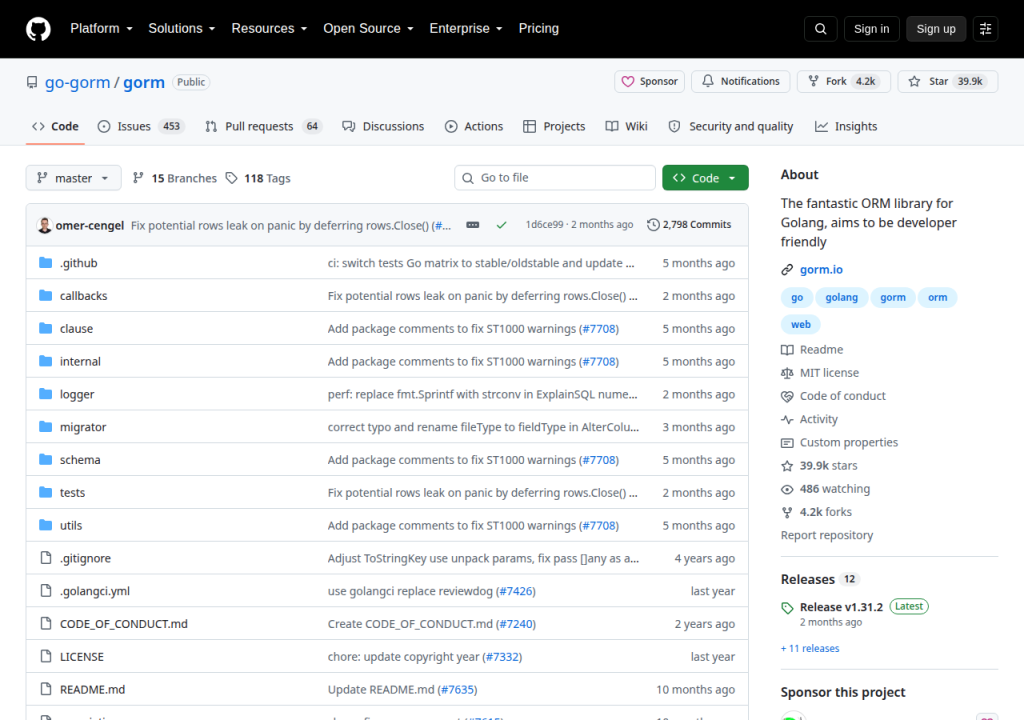The height and width of the screenshot is (720, 1024).
Task: Click the Sign in button
Action: click(x=871, y=29)
